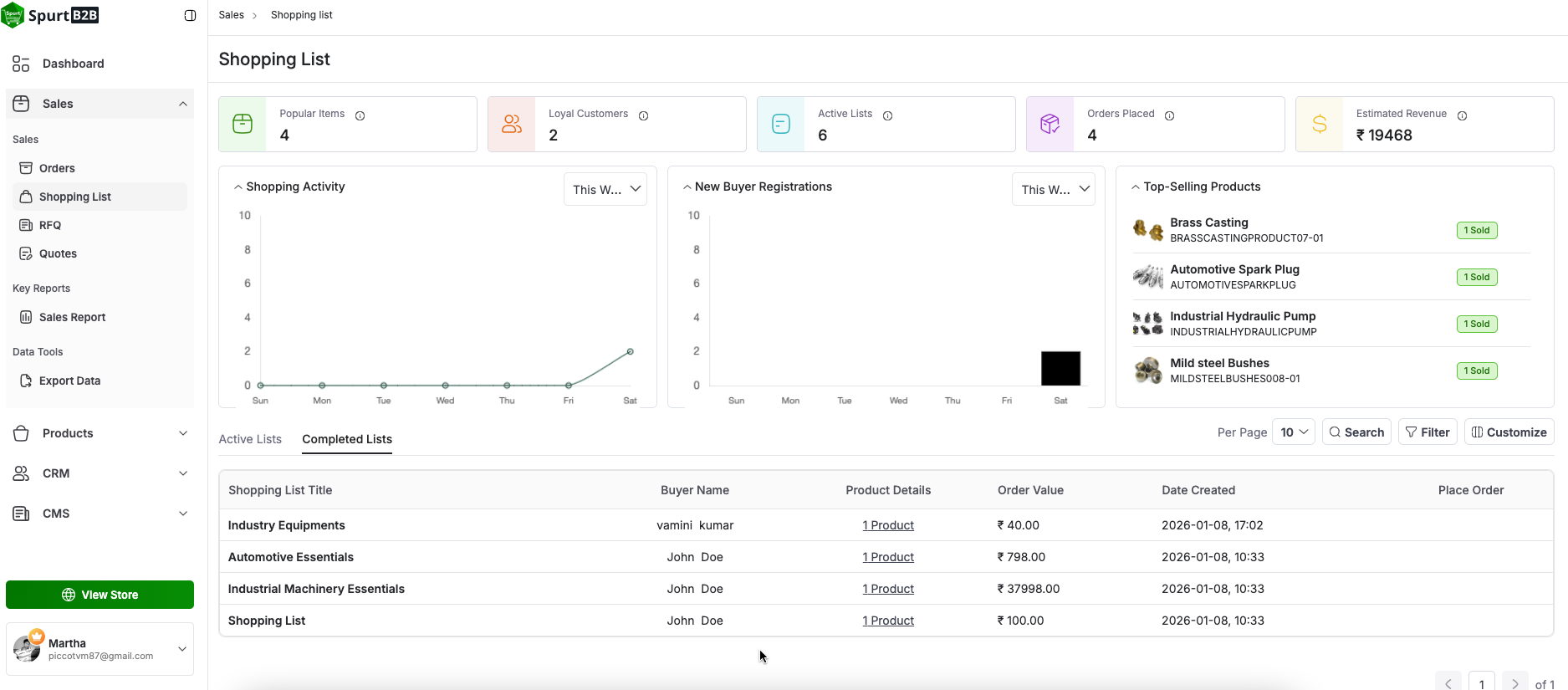The height and width of the screenshot is (690, 1568).
Task: Collapse the Shopping Activity panel
Action: (238, 187)
